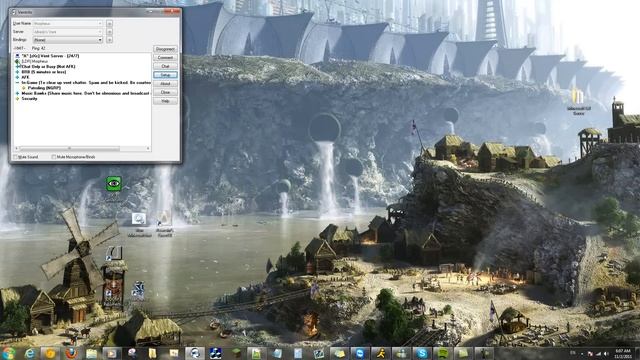640x360 pixels.
Task: Select the Security channel
Action: 29,98
